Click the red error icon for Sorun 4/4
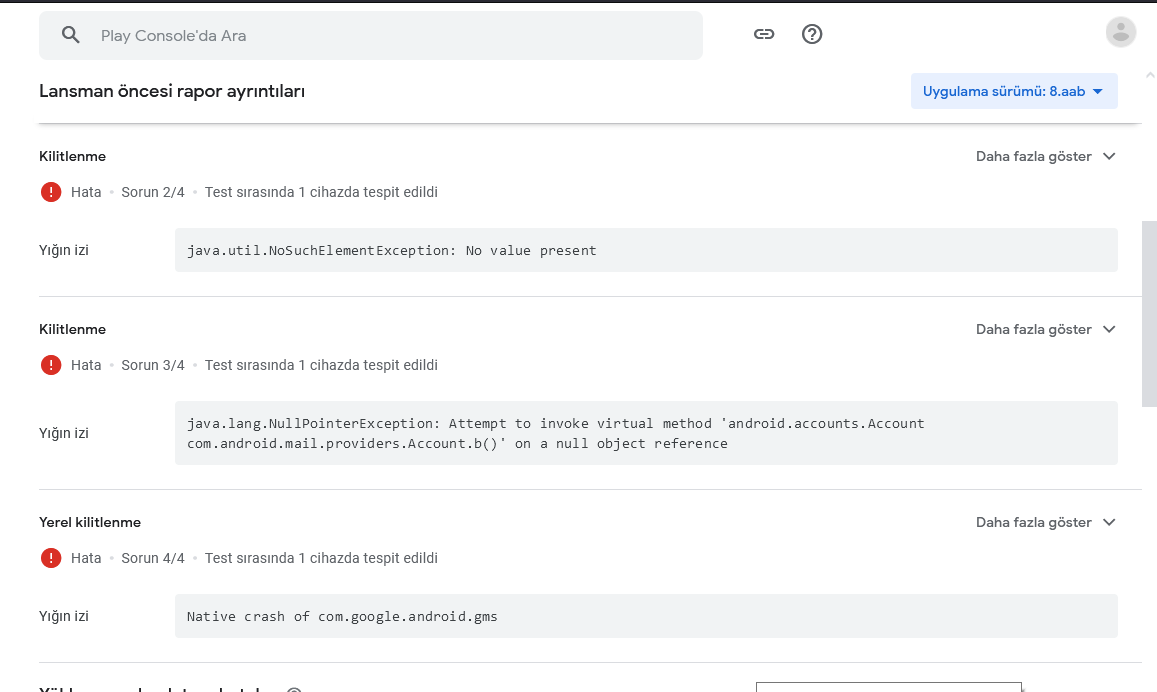 pos(51,558)
